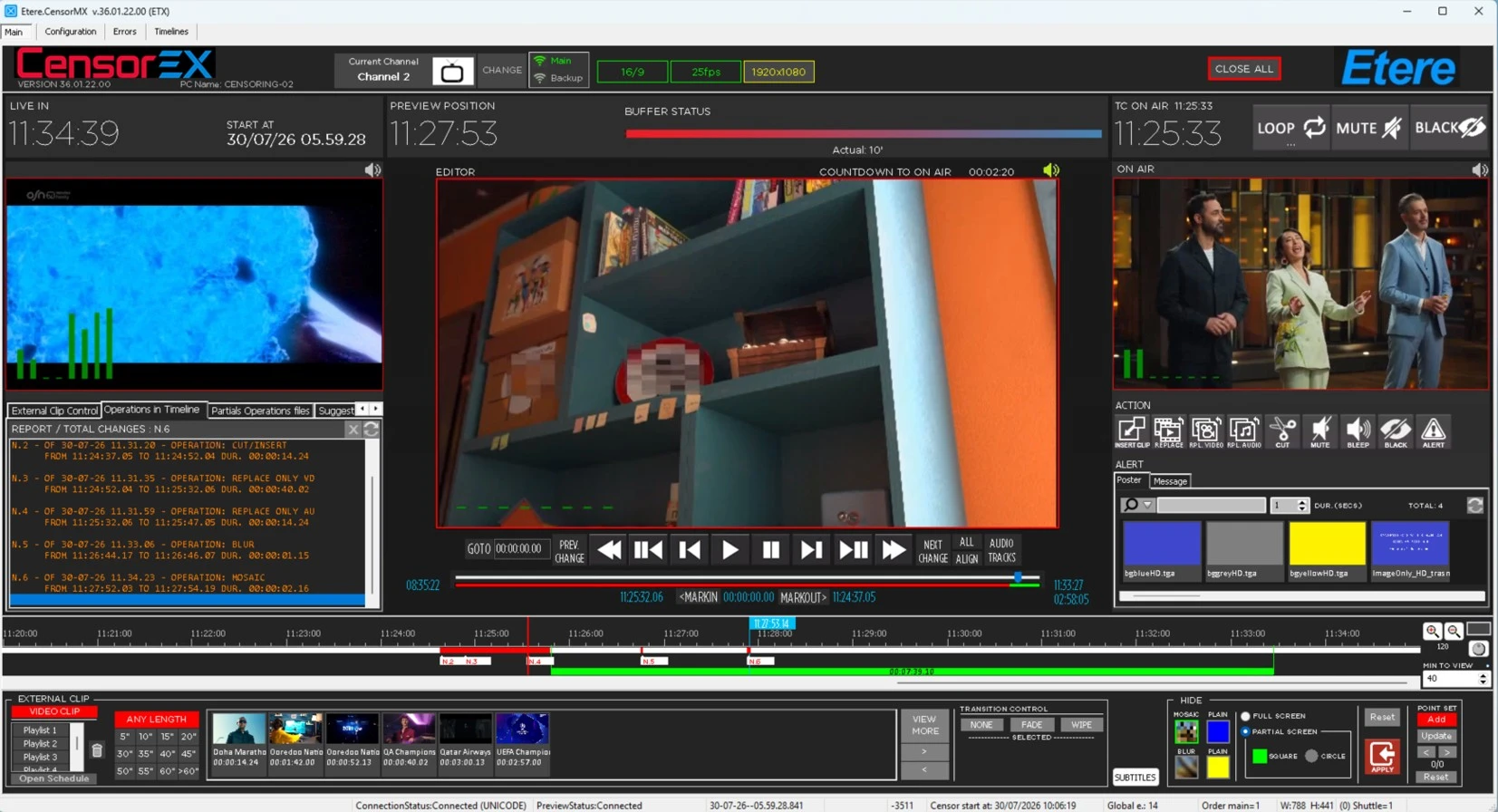
Task: Click the Insert Clip action icon
Action: [1131, 431]
